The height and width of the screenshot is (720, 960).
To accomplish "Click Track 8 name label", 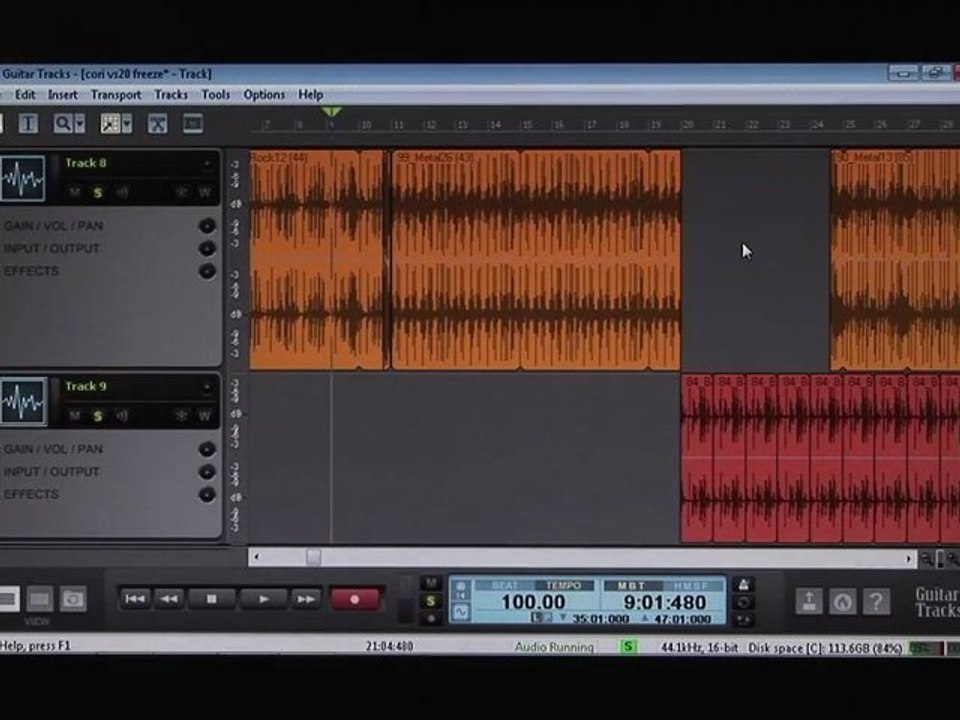I will (86, 163).
